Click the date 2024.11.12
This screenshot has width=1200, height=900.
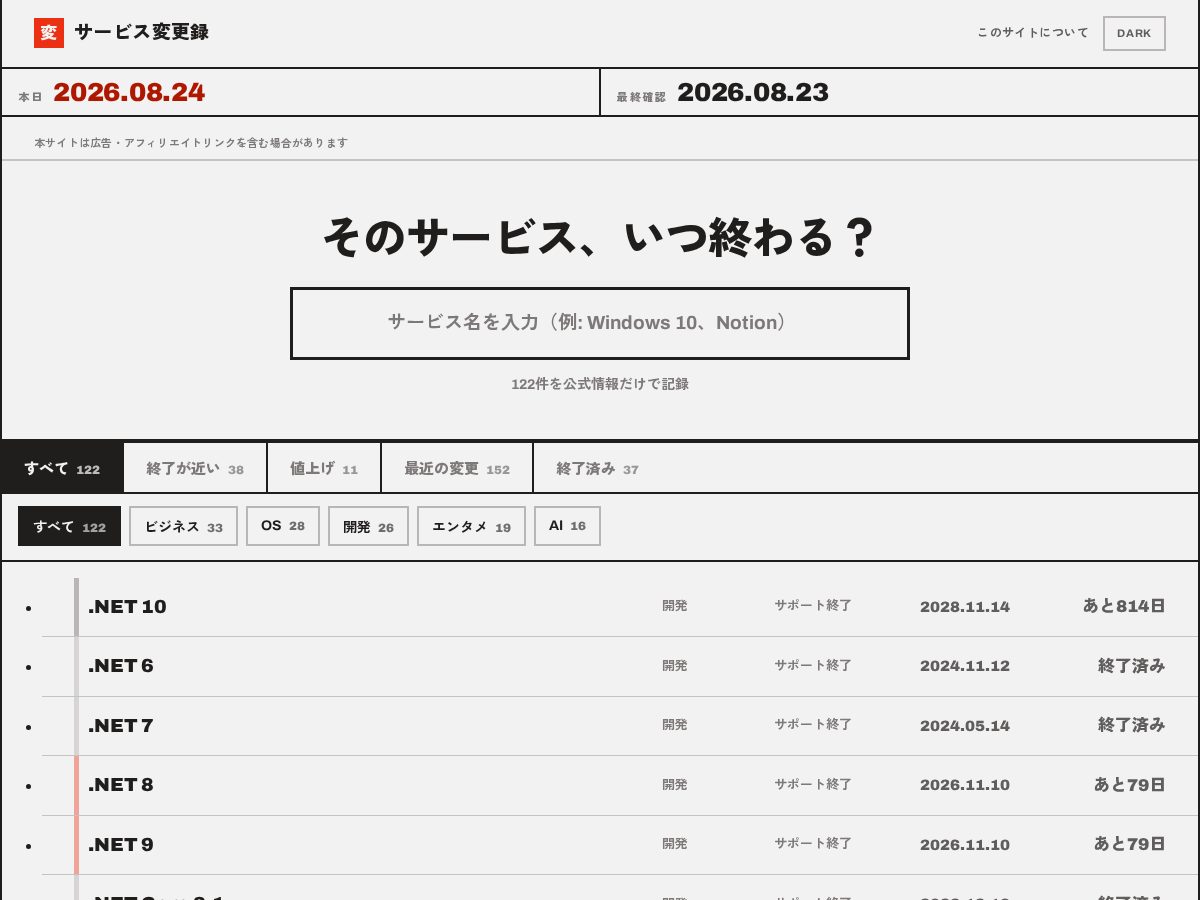pyautogui.click(x=965, y=666)
